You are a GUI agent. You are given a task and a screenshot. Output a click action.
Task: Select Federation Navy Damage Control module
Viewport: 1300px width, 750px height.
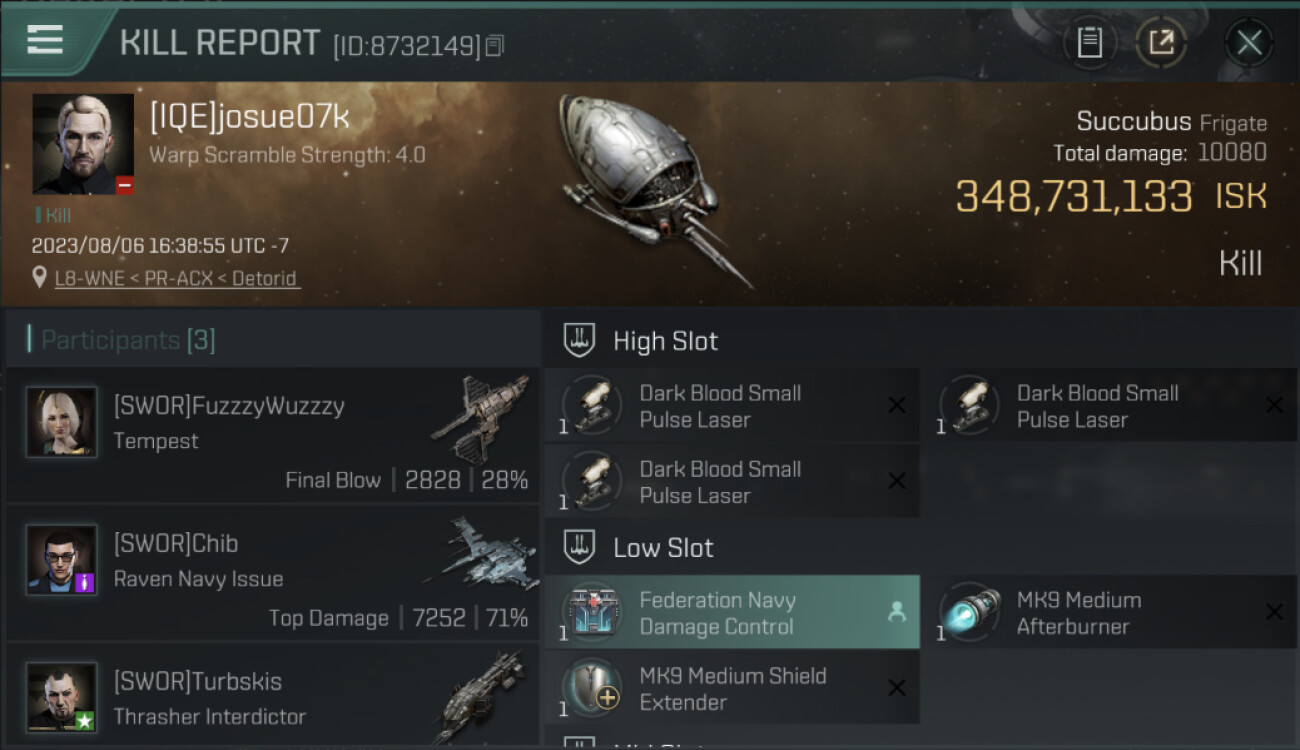[x=732, y=613]
